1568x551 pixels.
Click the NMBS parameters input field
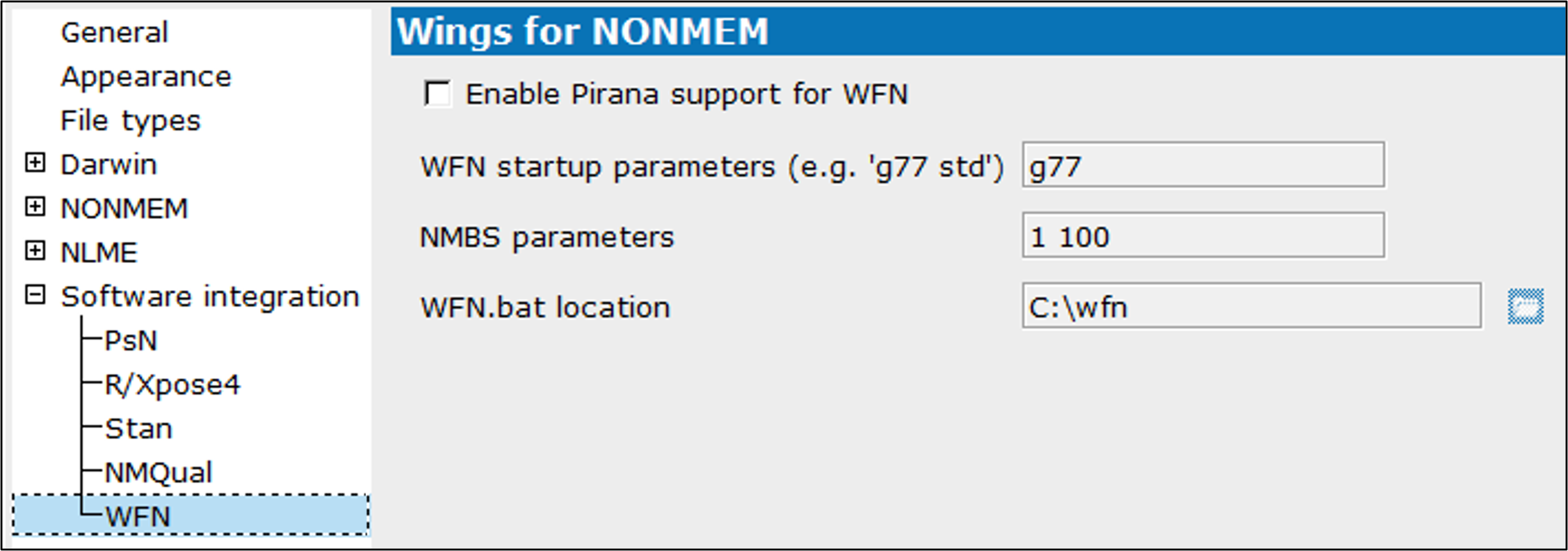point(1203,236)
